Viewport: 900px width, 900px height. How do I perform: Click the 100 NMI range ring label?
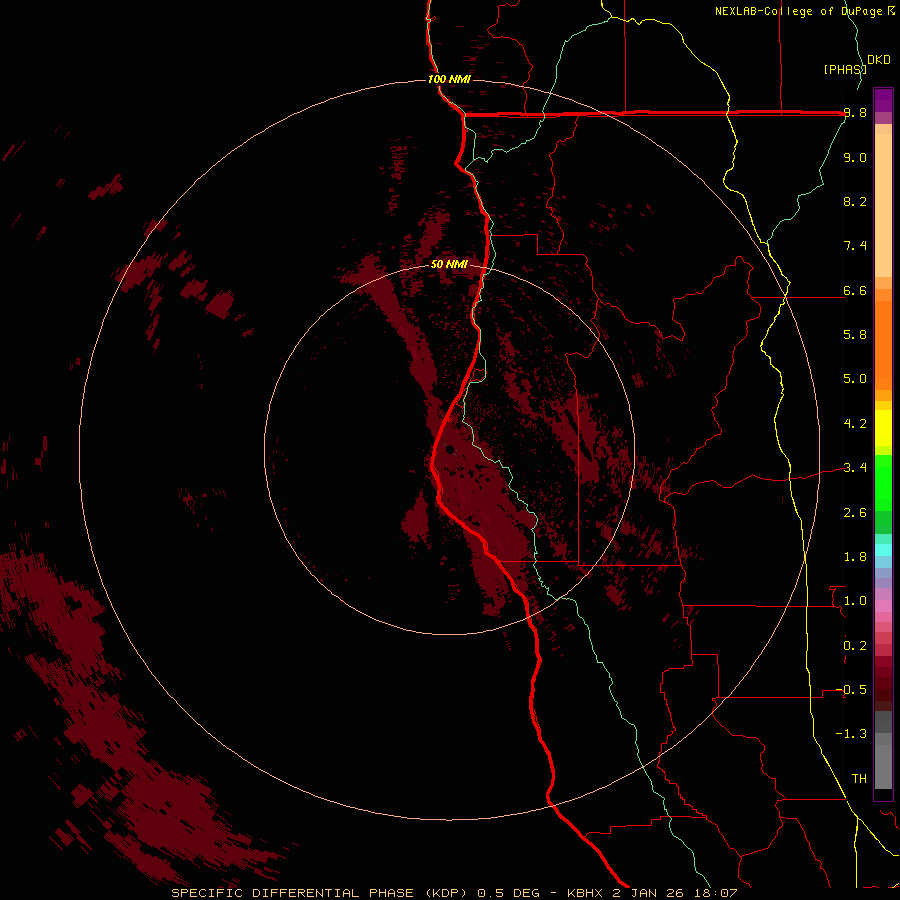(449, 79)
